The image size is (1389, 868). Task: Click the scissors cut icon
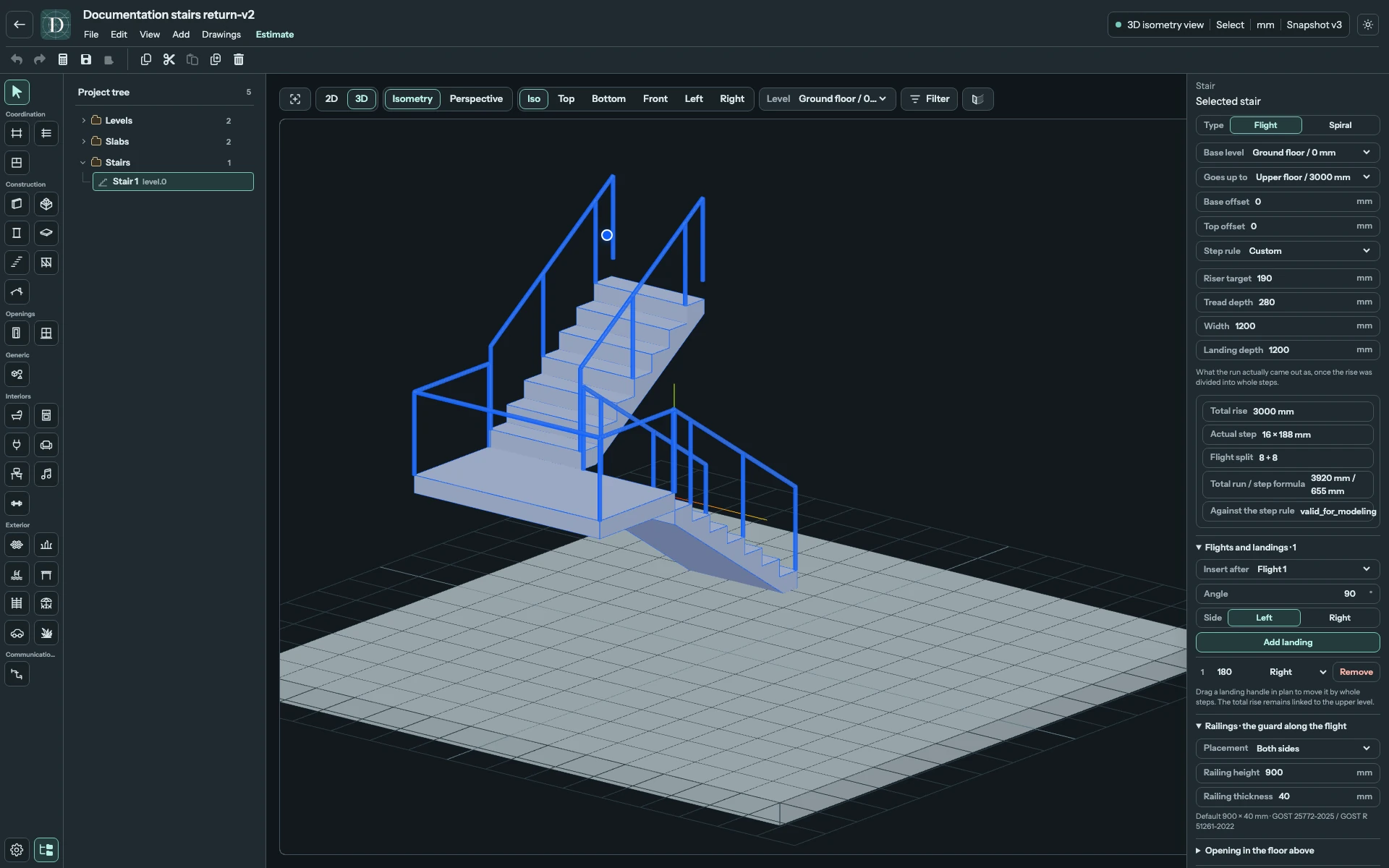[x=169, y=59]
